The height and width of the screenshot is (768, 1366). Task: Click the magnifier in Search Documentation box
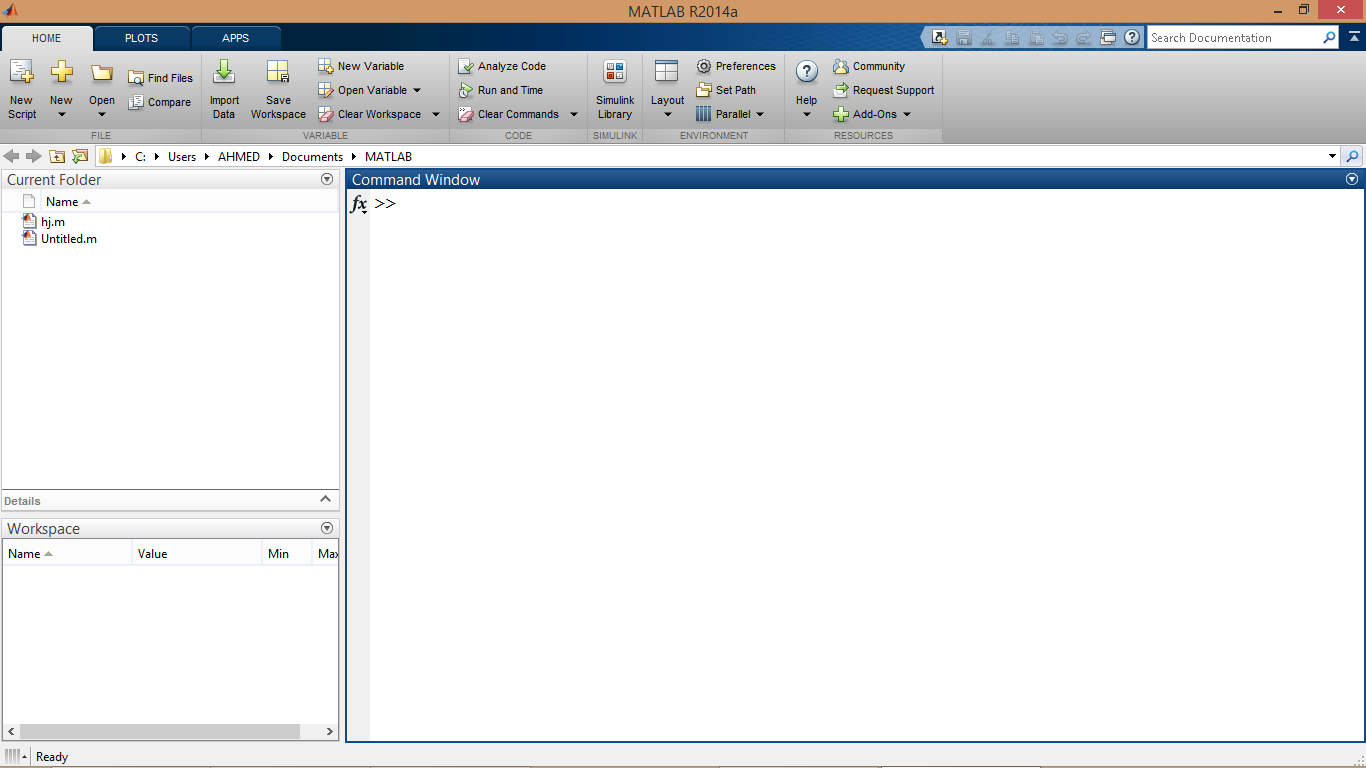click(1329, 38)
